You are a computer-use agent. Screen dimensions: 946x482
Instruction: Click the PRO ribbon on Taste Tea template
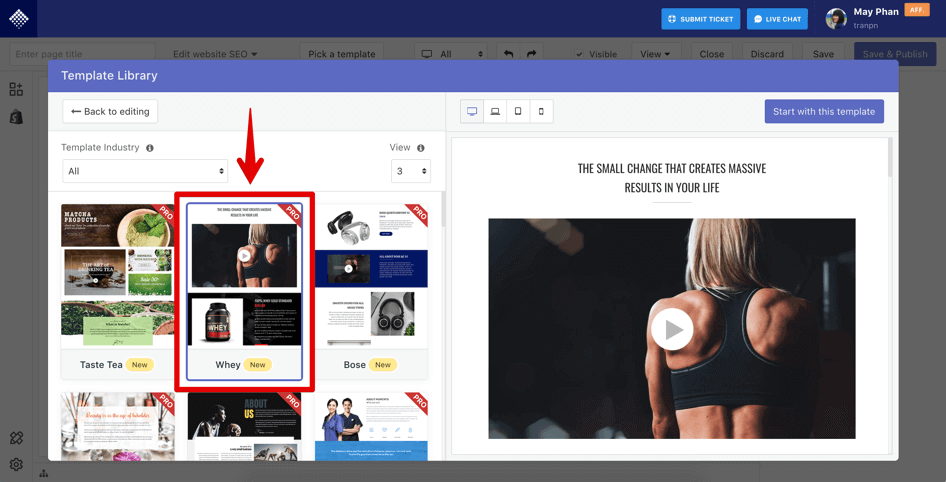(x=164, y=214)
